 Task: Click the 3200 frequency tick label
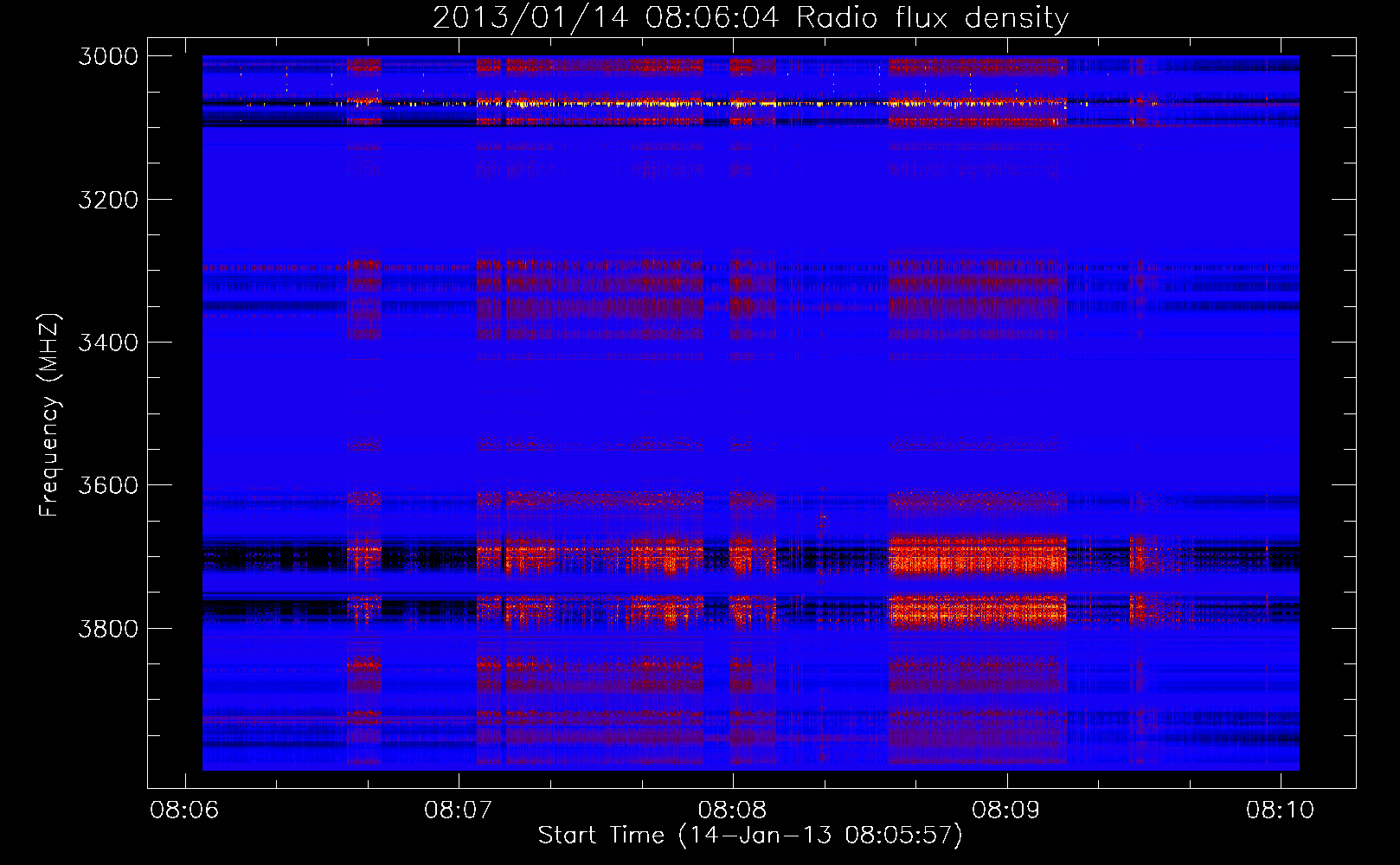pos(108,200)
